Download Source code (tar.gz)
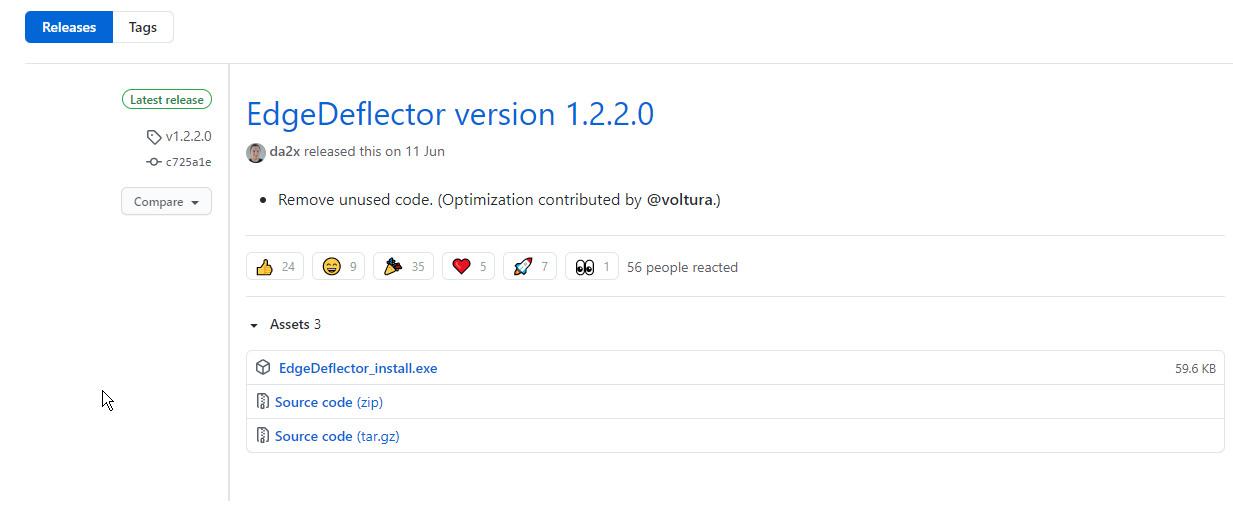This screenshot has width=1233, height=513. [x=337, y=436]
